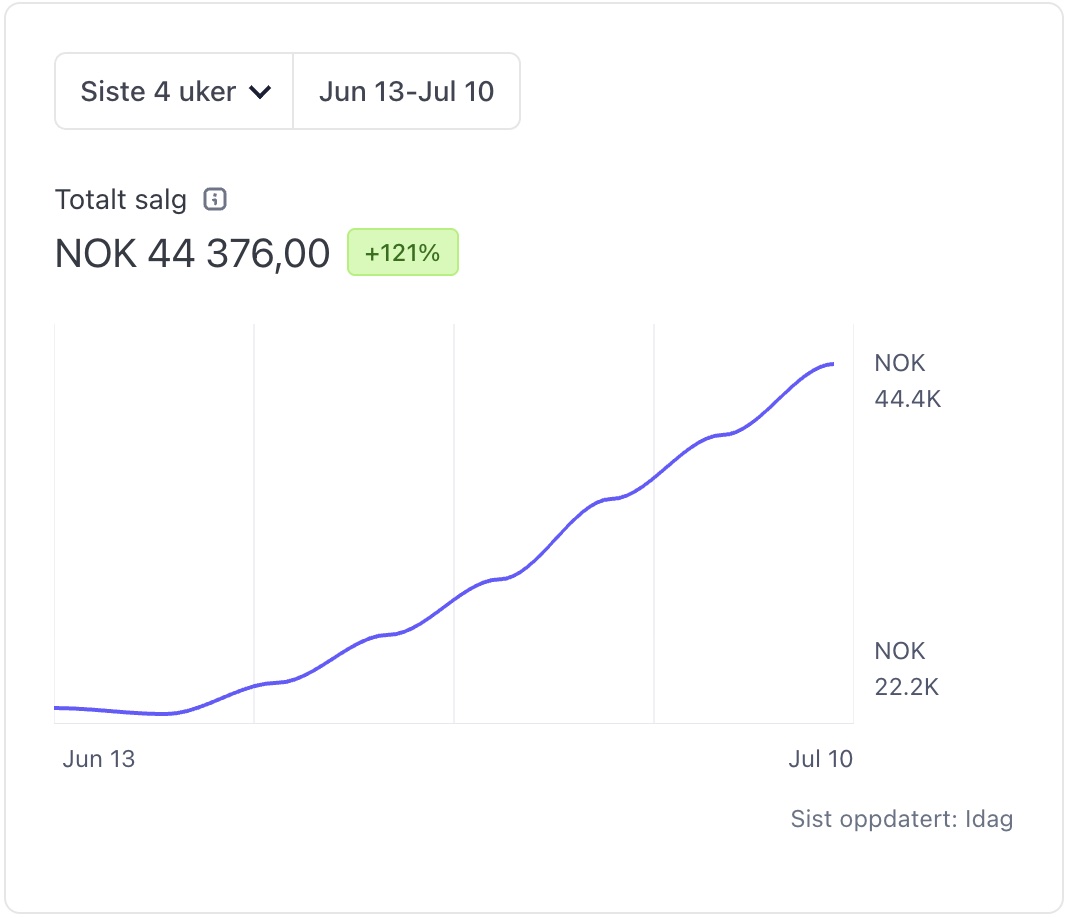1068x918 pixels.
Task: Select the sales line endpoint at Jul 10
Action: click(833, 364)
